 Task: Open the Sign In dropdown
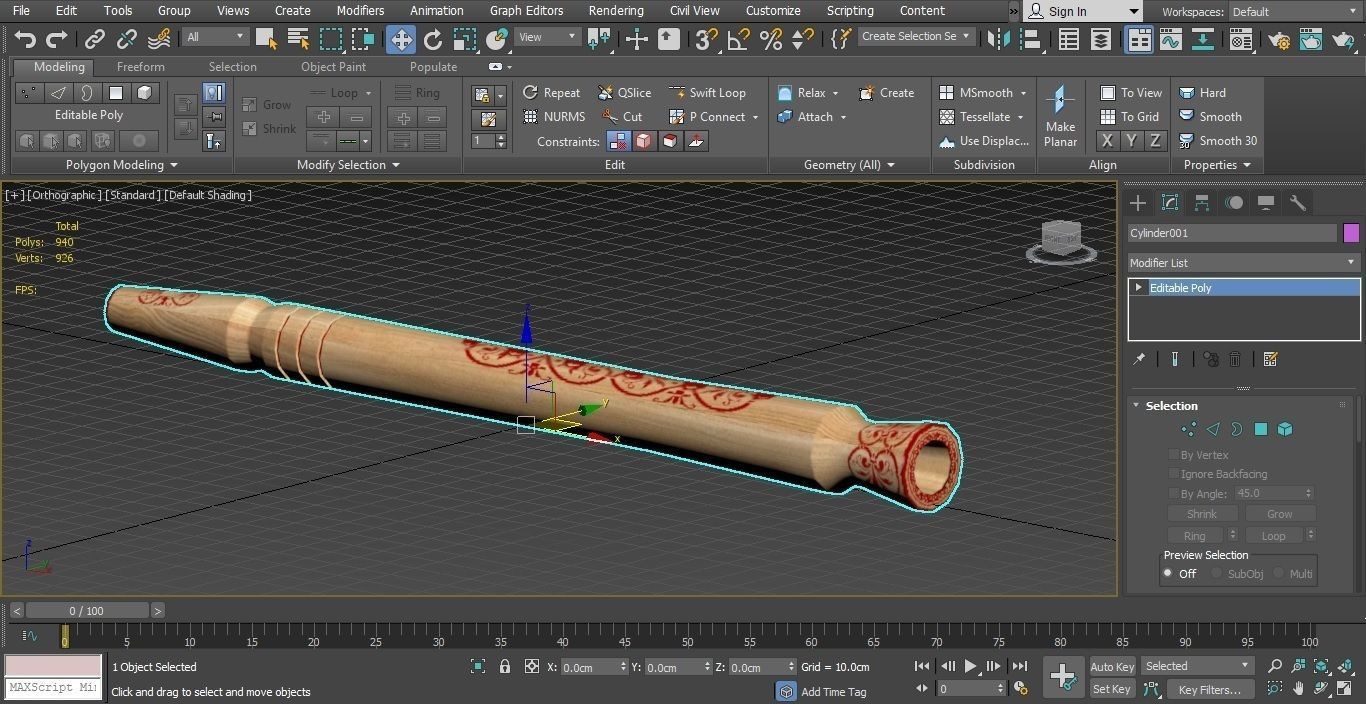tap(1083, 12)
